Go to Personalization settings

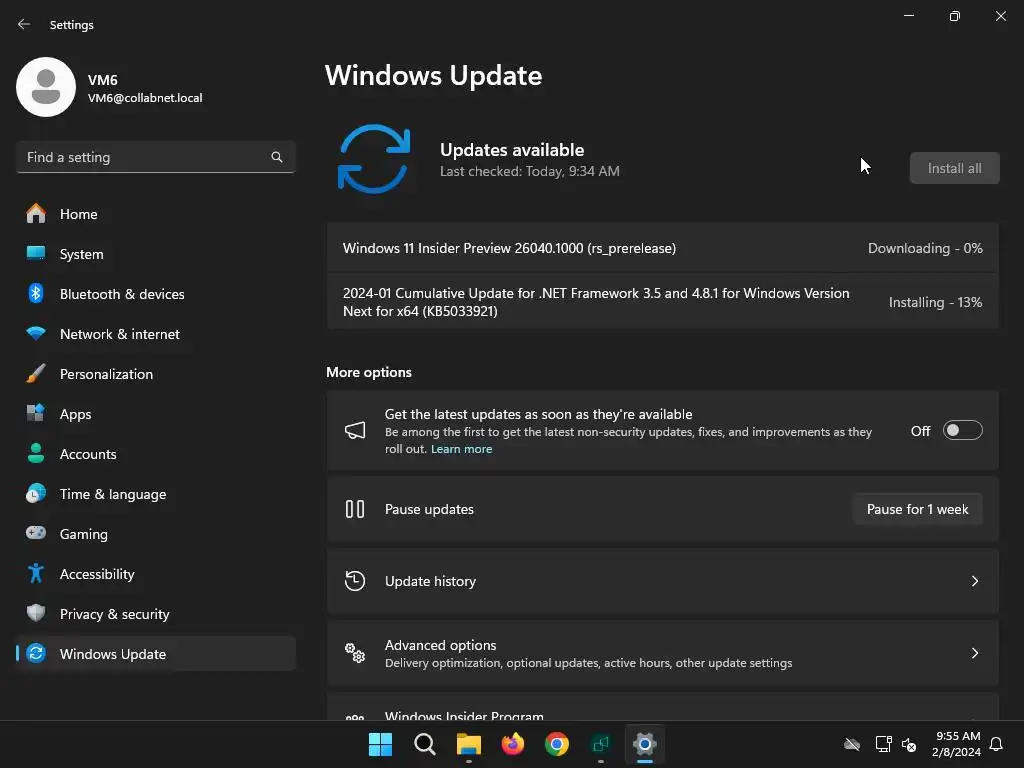pos(155,374)
